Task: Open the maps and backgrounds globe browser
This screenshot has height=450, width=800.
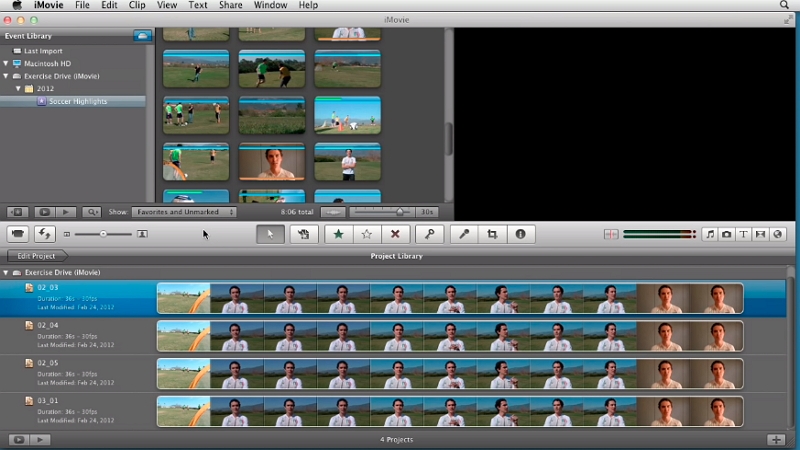Action: [x=778, y=234]
